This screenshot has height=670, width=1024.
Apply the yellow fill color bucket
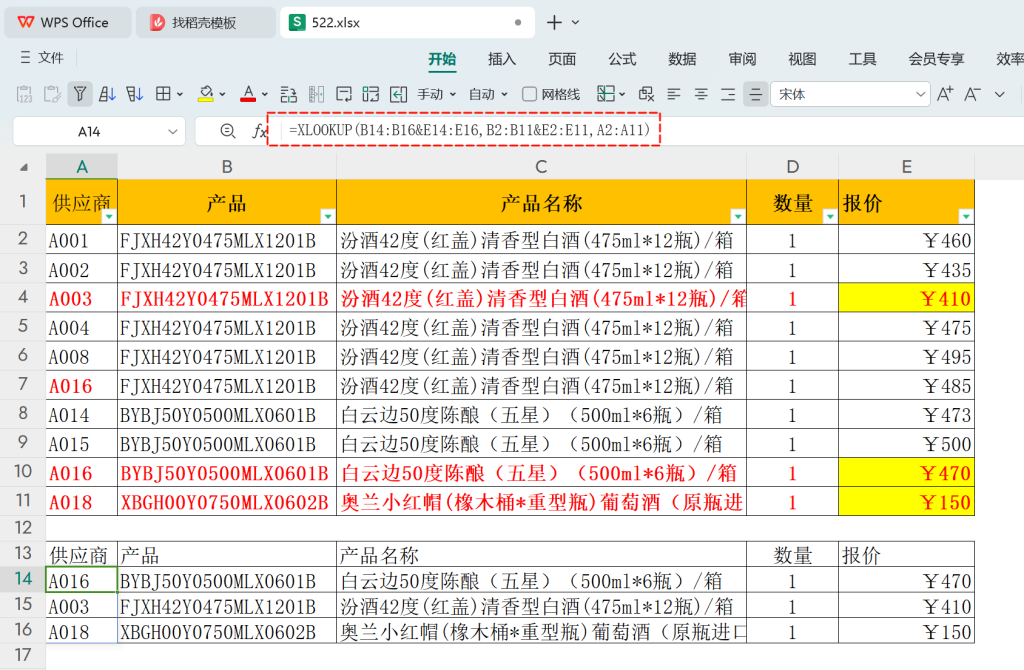(206, 94)
